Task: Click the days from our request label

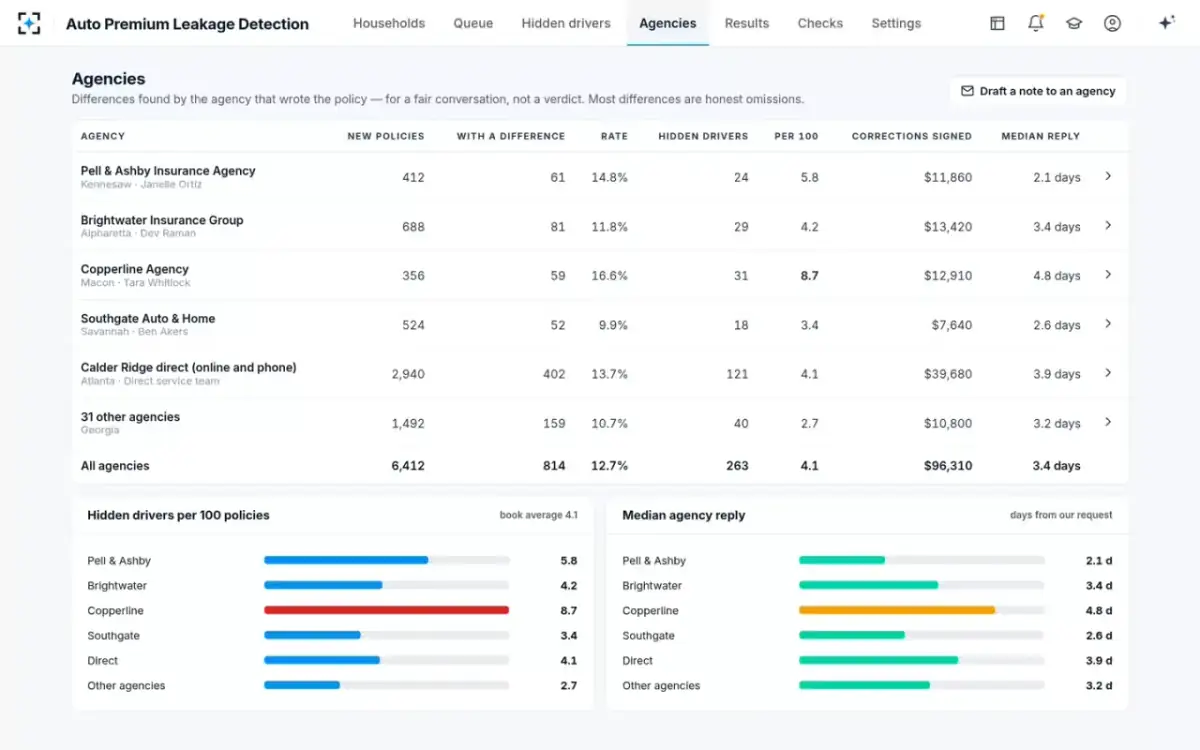Action: [1061, 515]
